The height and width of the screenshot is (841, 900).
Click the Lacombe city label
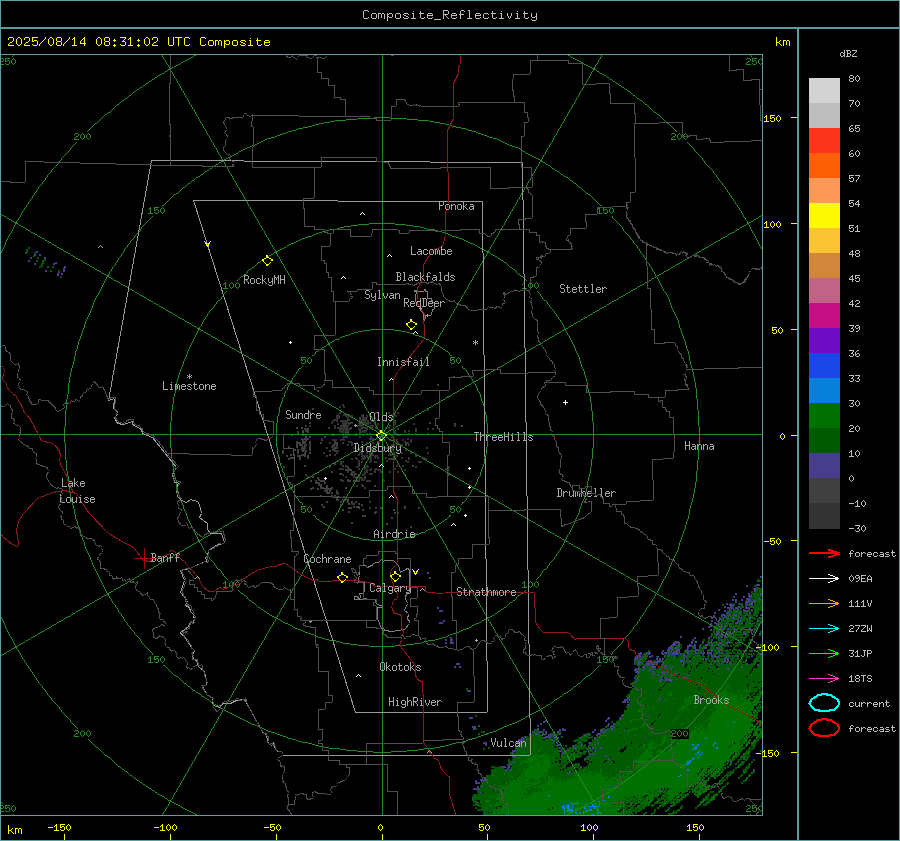pos(431,251)
